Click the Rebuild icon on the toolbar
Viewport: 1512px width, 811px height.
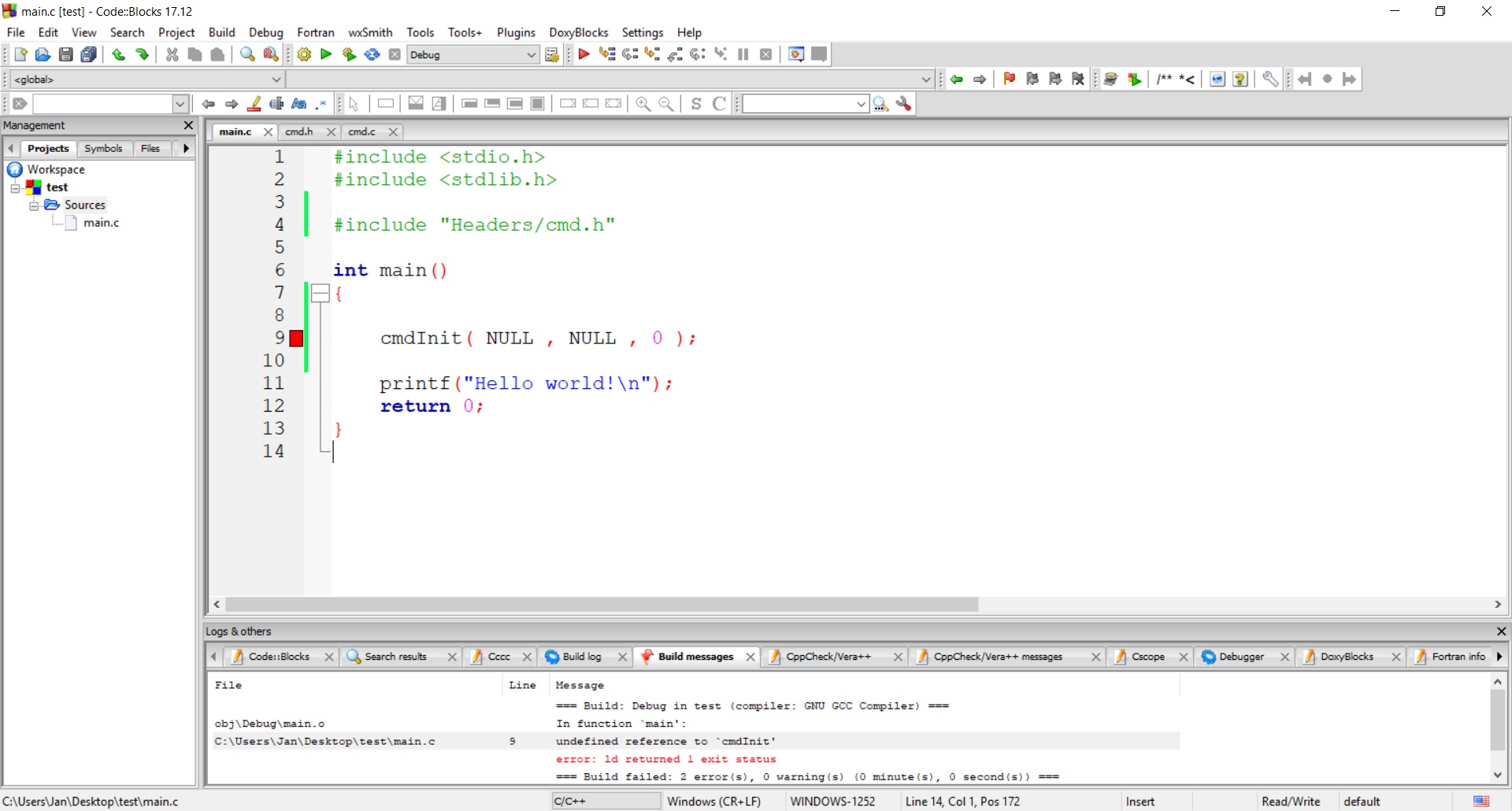click(x=372, y=54)
